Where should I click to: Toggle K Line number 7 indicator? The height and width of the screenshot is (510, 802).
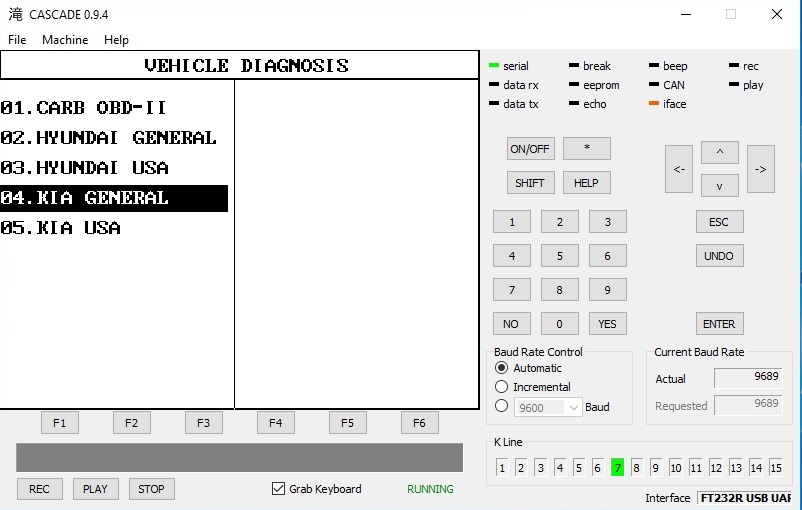pyautogui.click(x=617, y=467)
